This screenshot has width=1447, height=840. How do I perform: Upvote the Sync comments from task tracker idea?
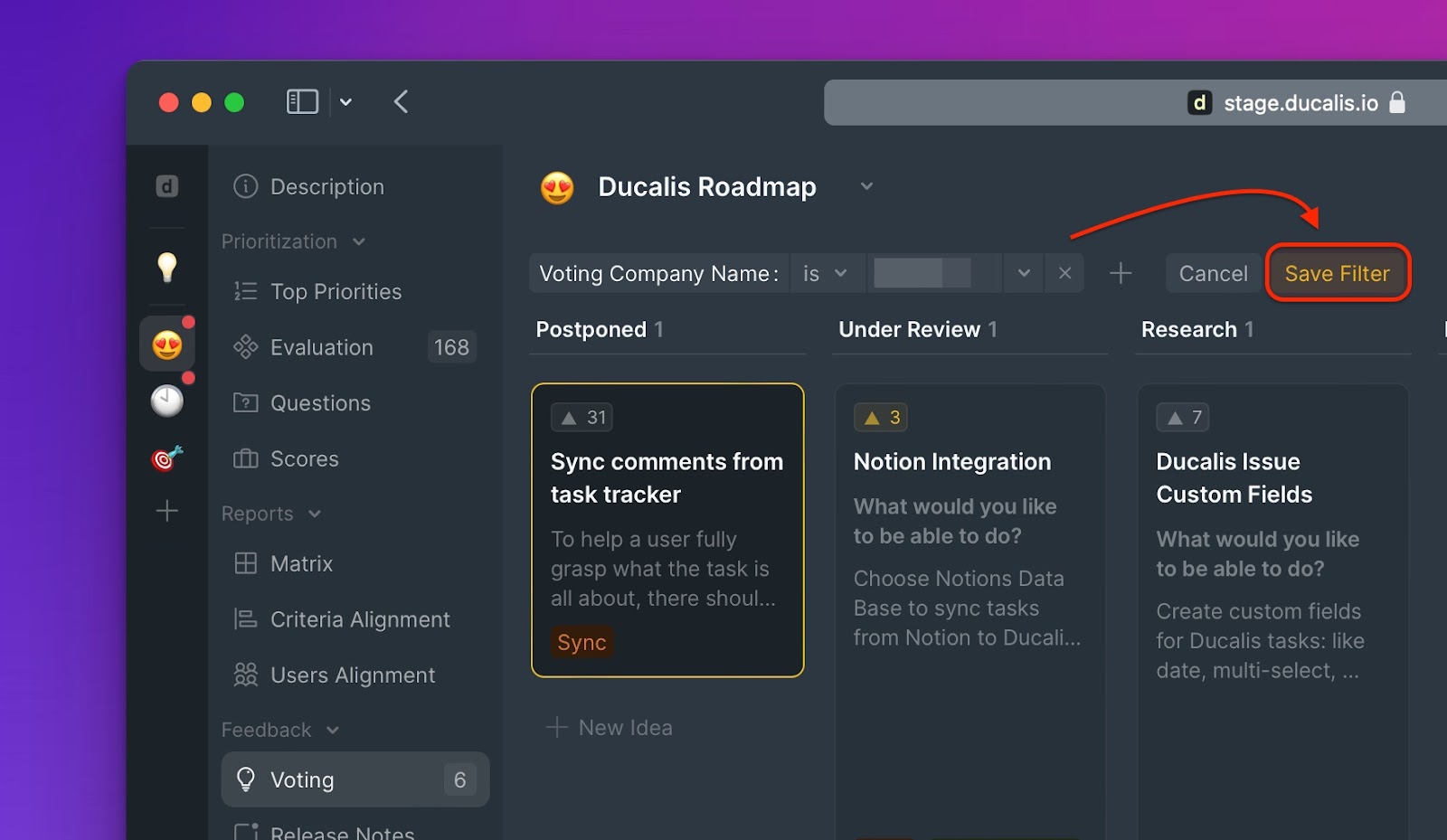pos(582,418)
